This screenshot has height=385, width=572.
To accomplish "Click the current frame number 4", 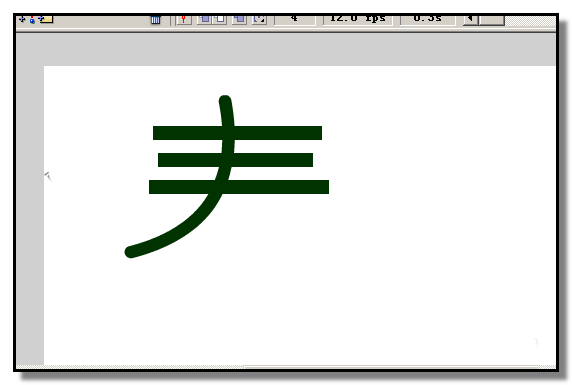I will [295, 20].
